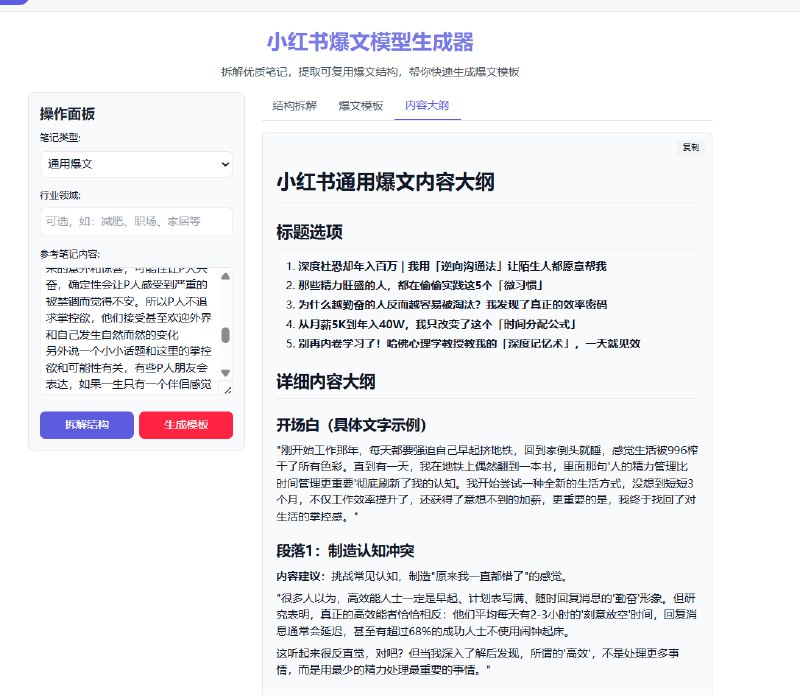Screen dimensions: 800x695
Task: Click the heading 小红书通用爆文内容大纲
Action: (386, 182)
